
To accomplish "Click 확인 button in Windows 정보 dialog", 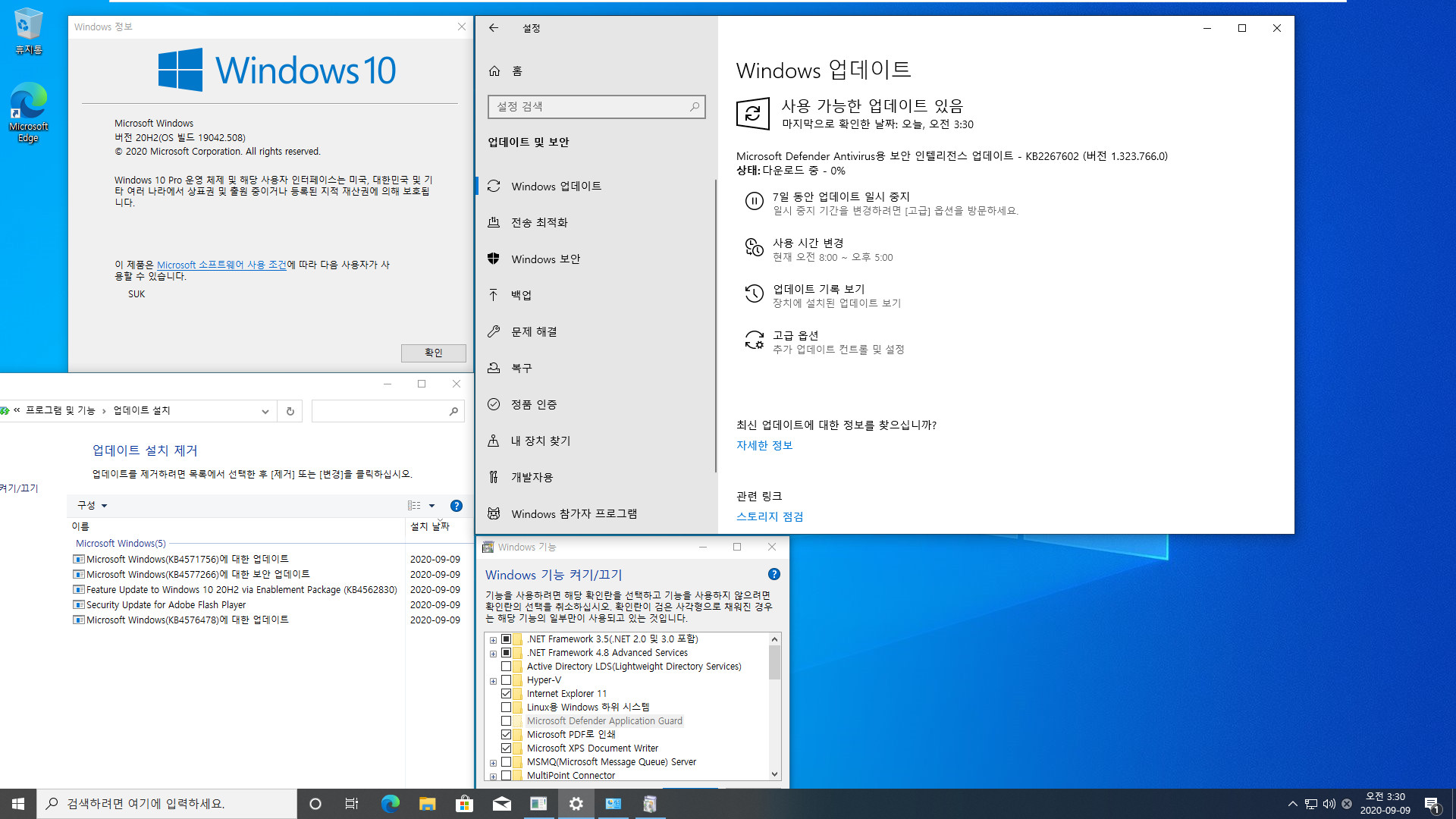I will tap(433, 353).
